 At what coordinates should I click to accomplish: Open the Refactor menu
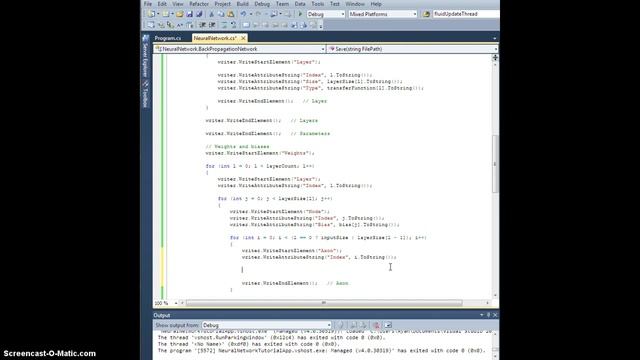tap(199, 4)
